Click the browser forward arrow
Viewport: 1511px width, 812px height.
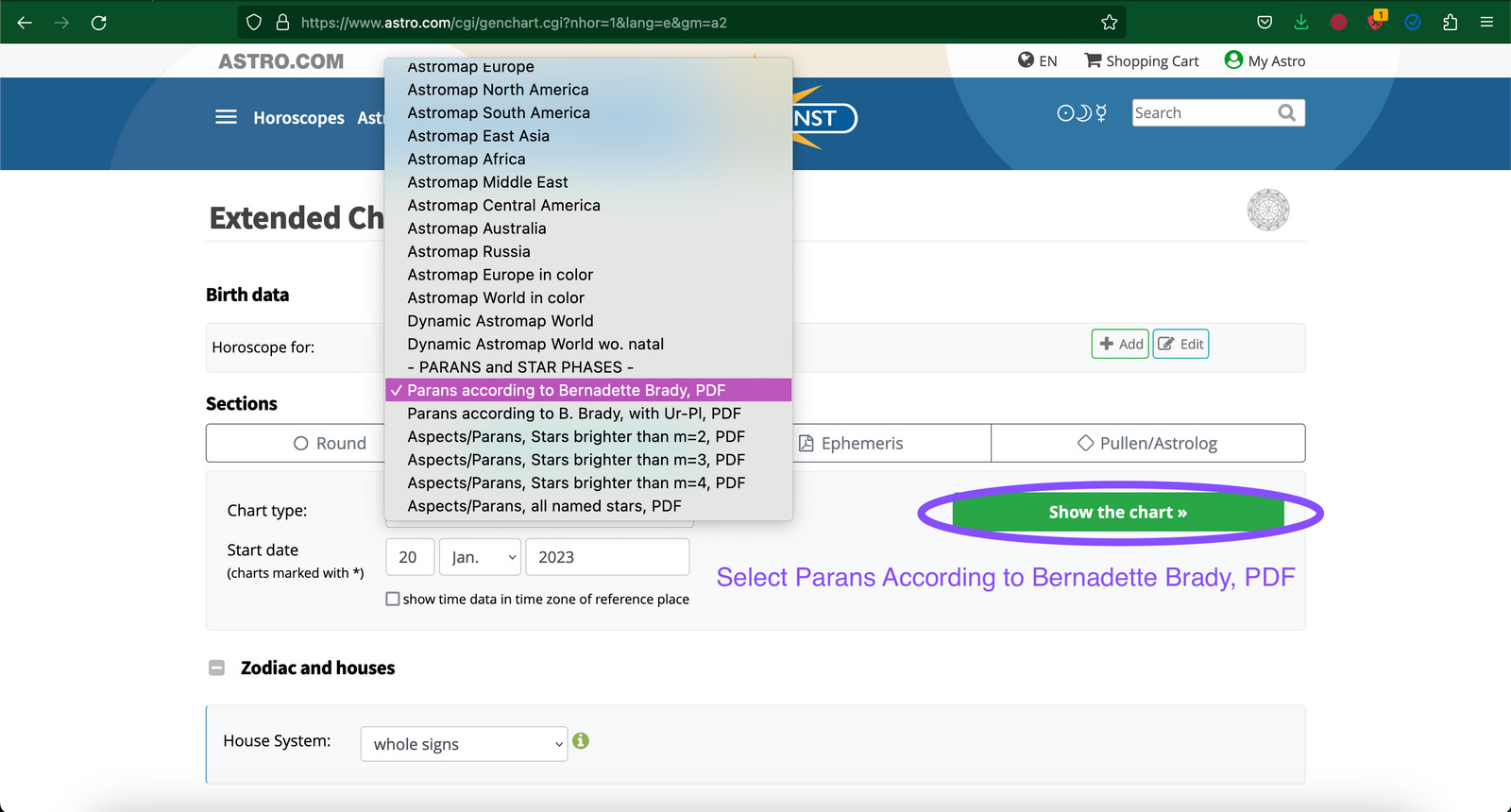click(x=61, y=23)
